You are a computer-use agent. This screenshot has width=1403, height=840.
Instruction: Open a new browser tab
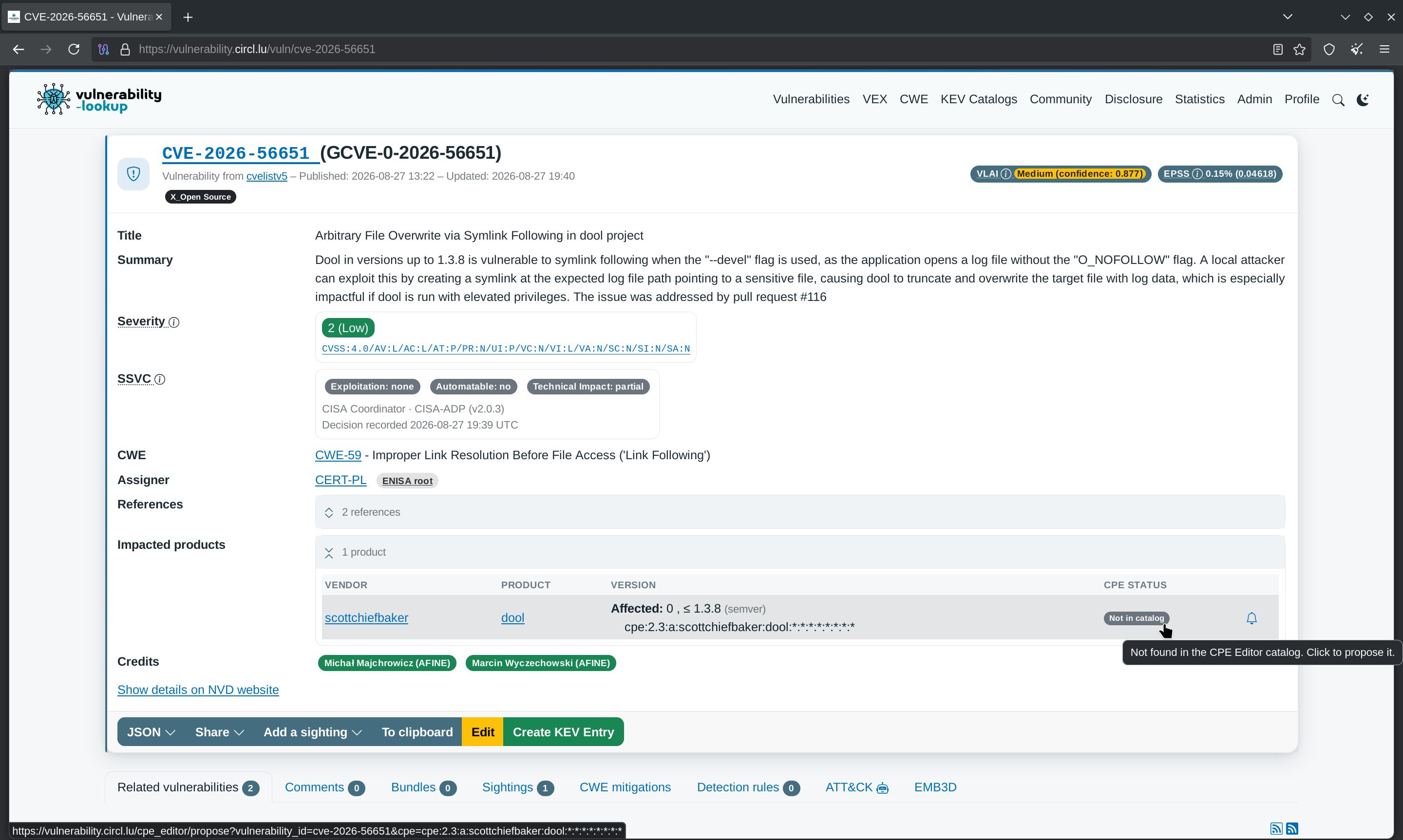tap(188, 17)
